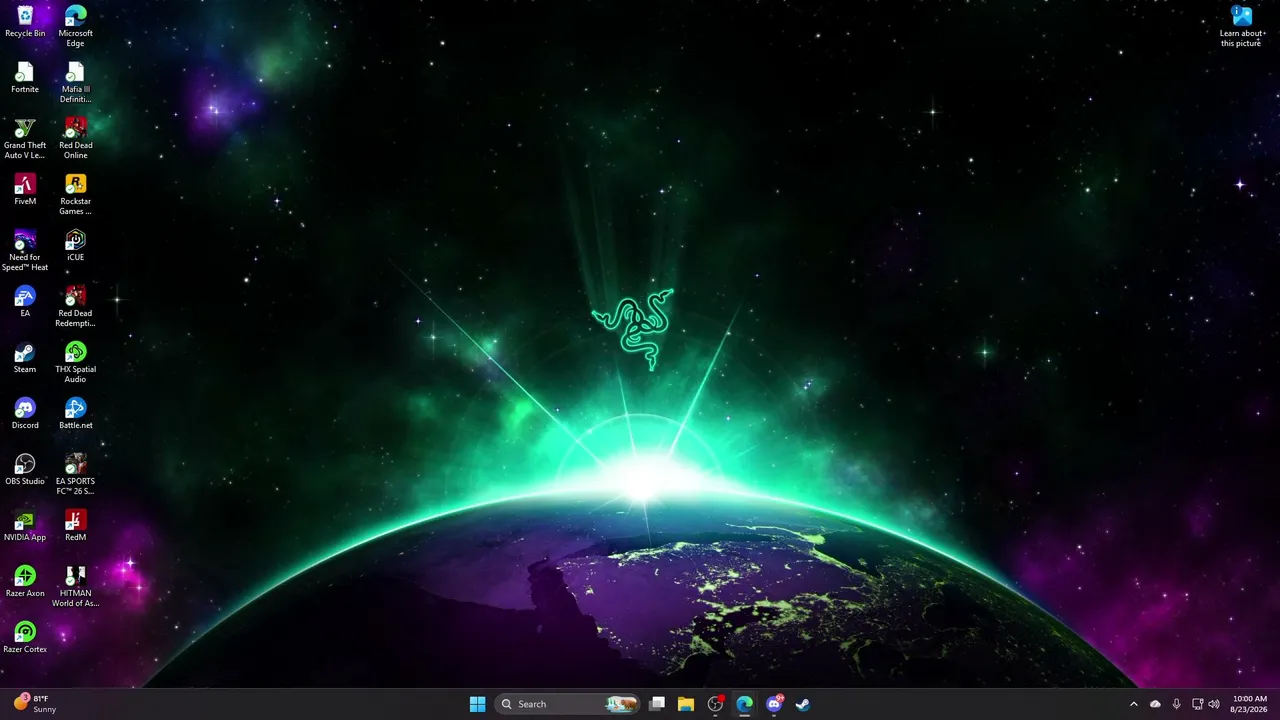Image resolution: width=1280 pixels, height=720 pixels.
Task: Click the Learn about this picture icon
Action: click(1242, 27)
